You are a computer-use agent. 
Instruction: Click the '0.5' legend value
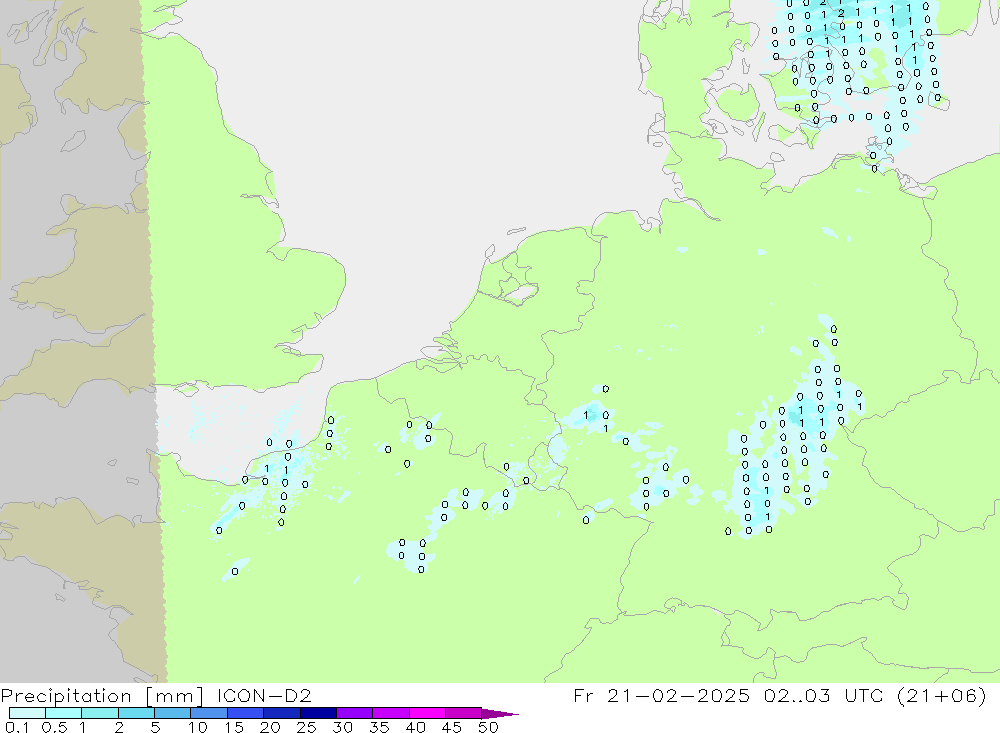[x=54, y=727]
